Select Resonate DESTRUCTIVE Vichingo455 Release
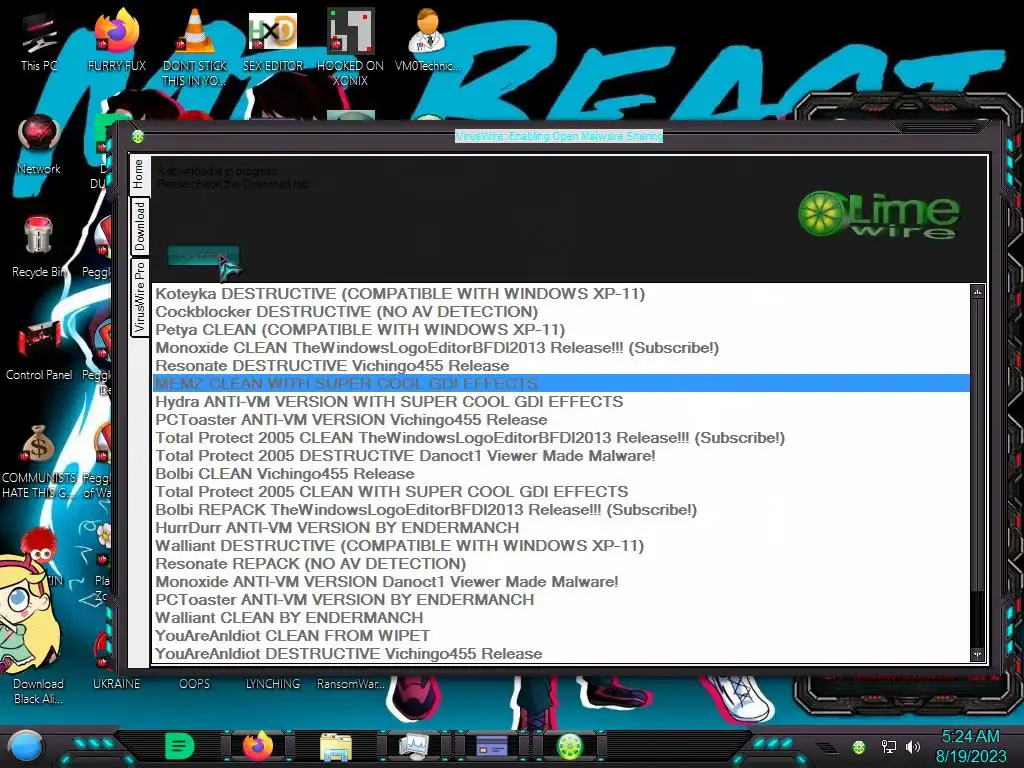The height and width of the screenshot is (768, 1024). (x=561, y=366)
